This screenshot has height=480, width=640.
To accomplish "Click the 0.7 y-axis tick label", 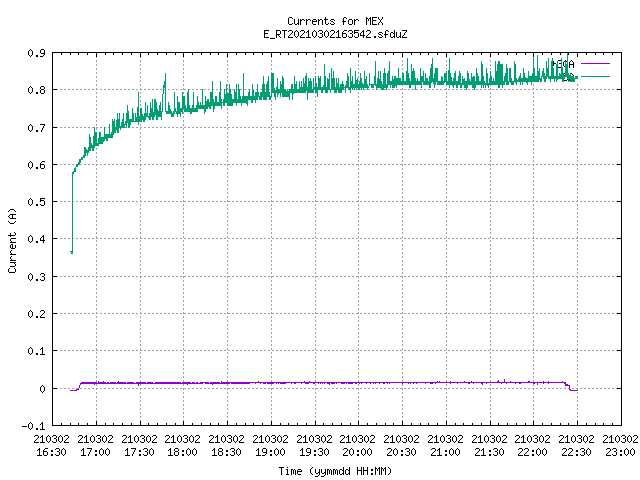I will [36, 128].
